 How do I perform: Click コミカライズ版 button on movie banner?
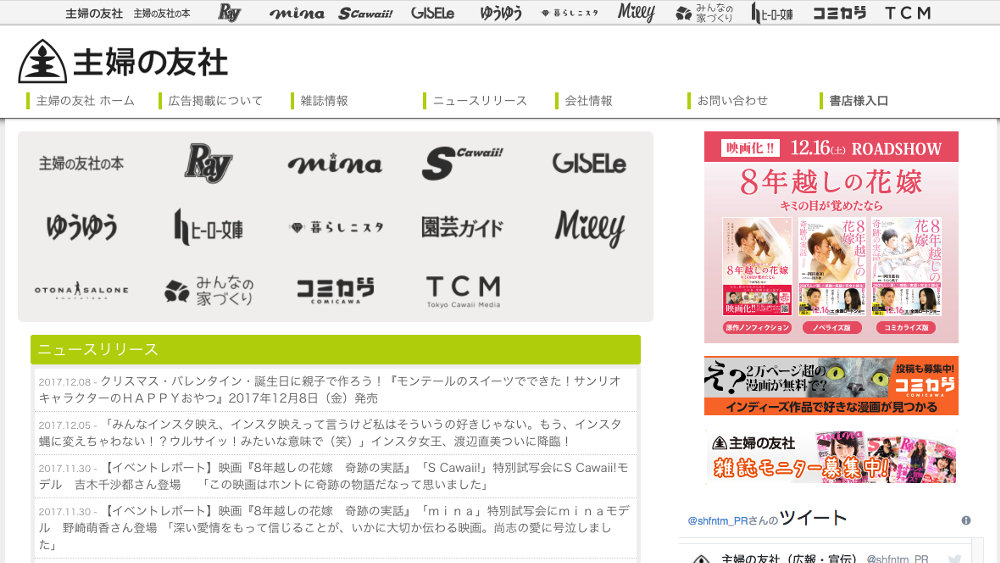pos(906,328)
